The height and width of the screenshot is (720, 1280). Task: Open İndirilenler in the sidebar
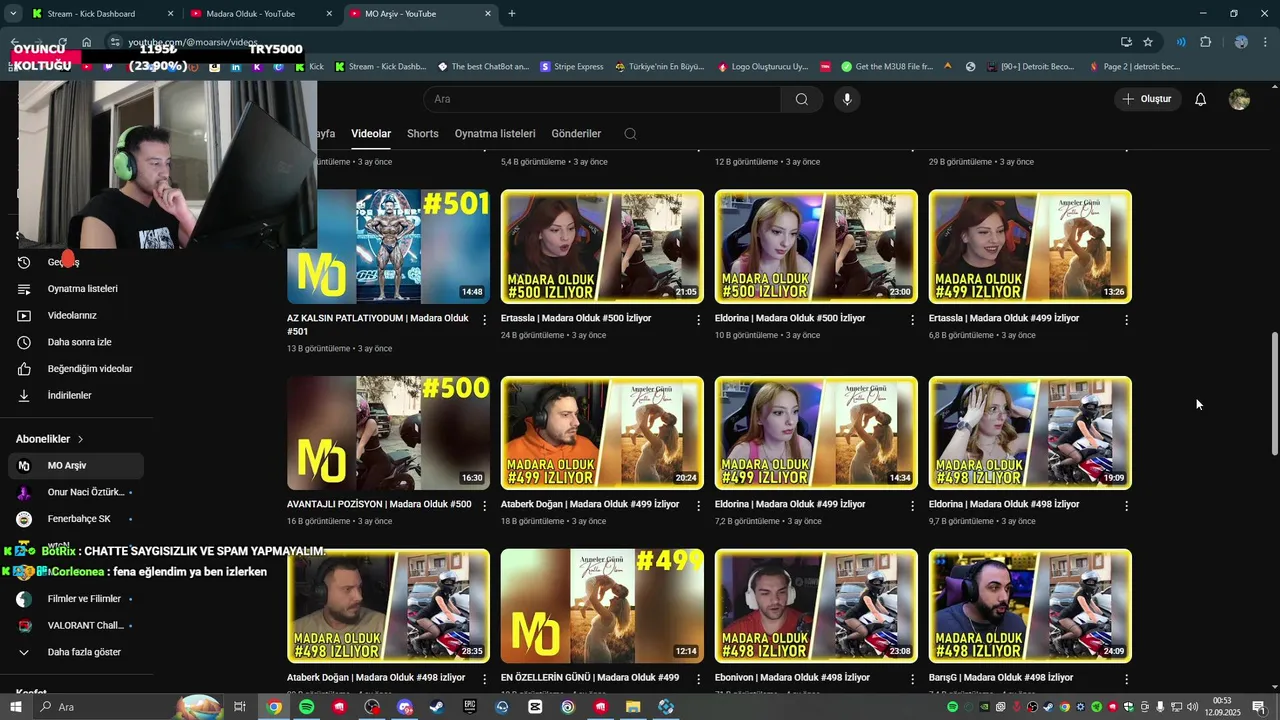click(76, 396)
